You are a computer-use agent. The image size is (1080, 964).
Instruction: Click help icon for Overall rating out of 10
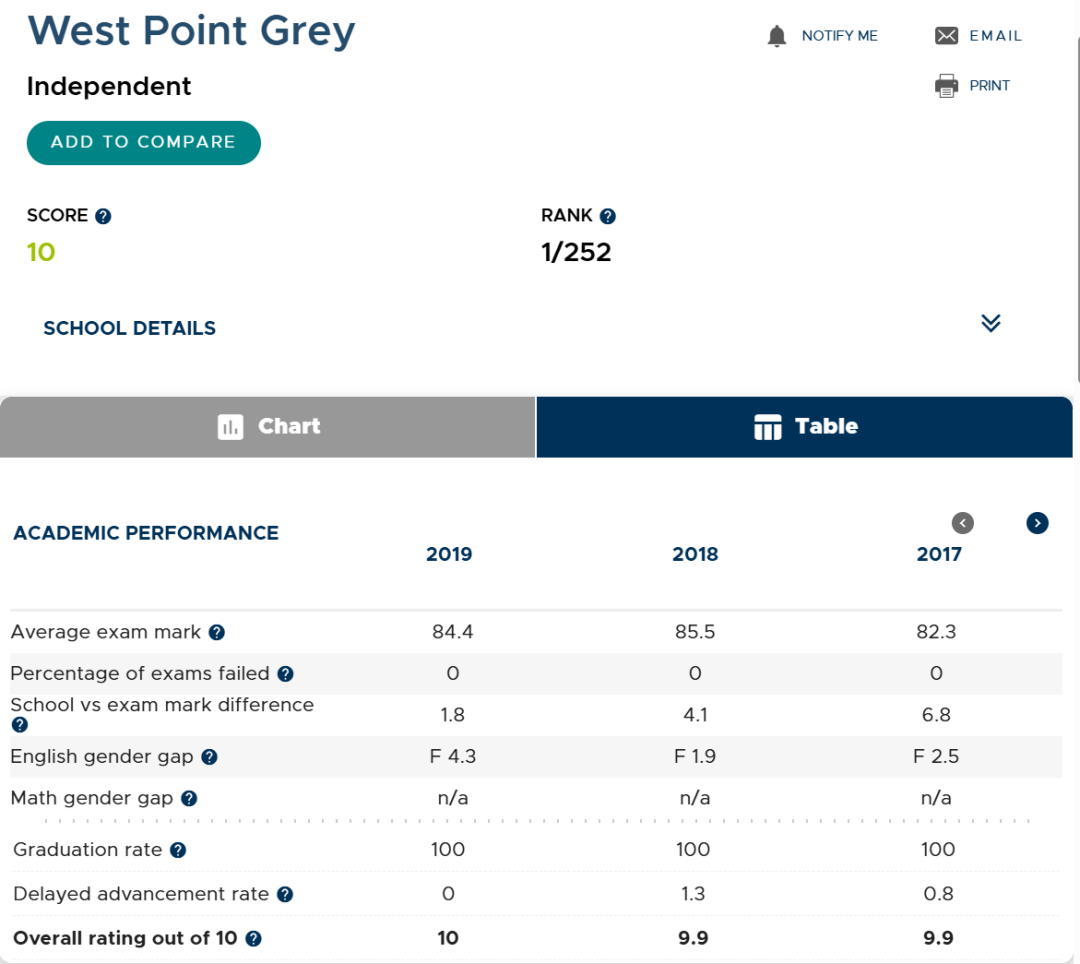tap(253, 939)
